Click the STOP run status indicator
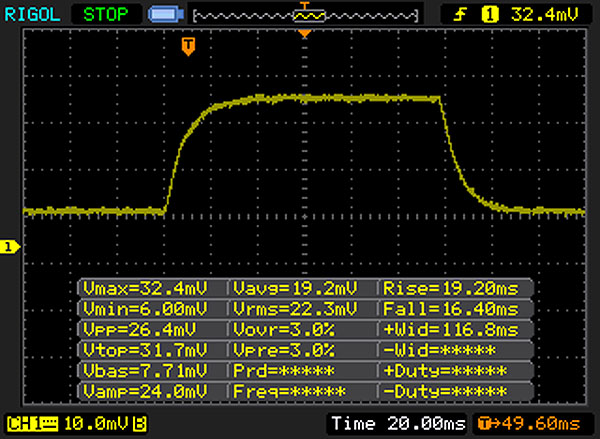600x439 pixels. (x=106, y=15)
